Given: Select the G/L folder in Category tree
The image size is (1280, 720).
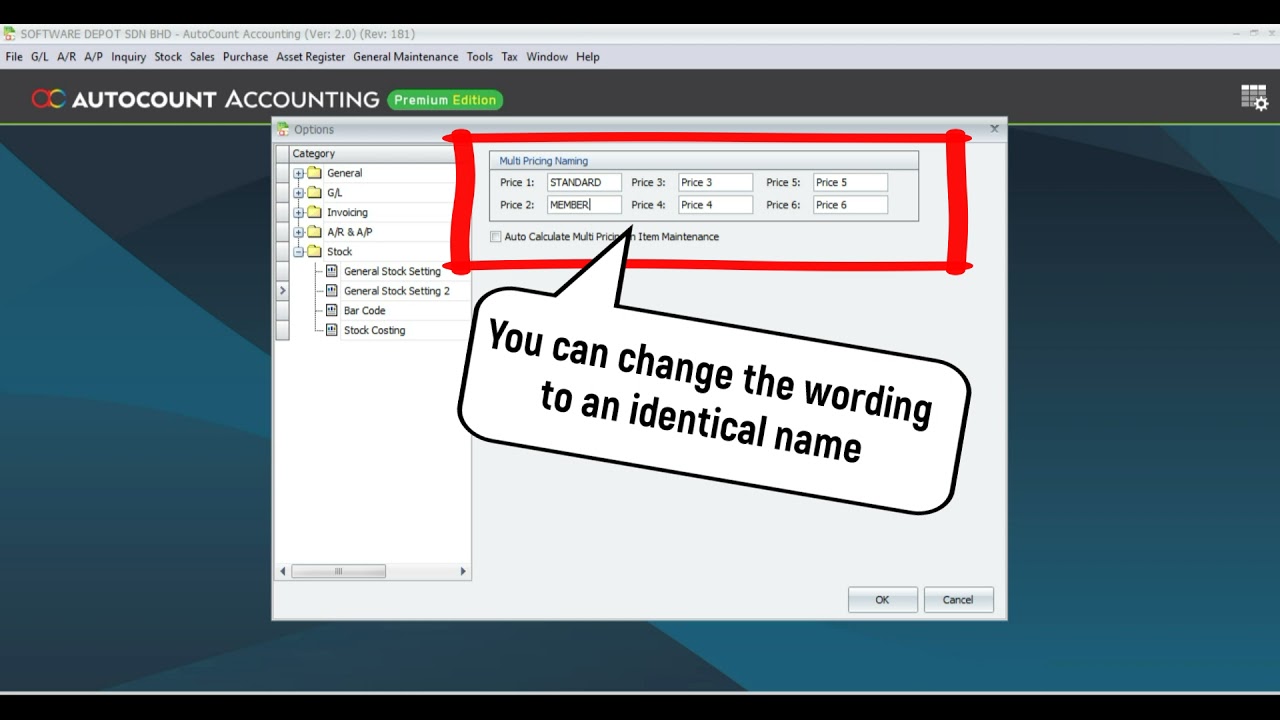Looking at the screenshot, I should click(334, 193).
